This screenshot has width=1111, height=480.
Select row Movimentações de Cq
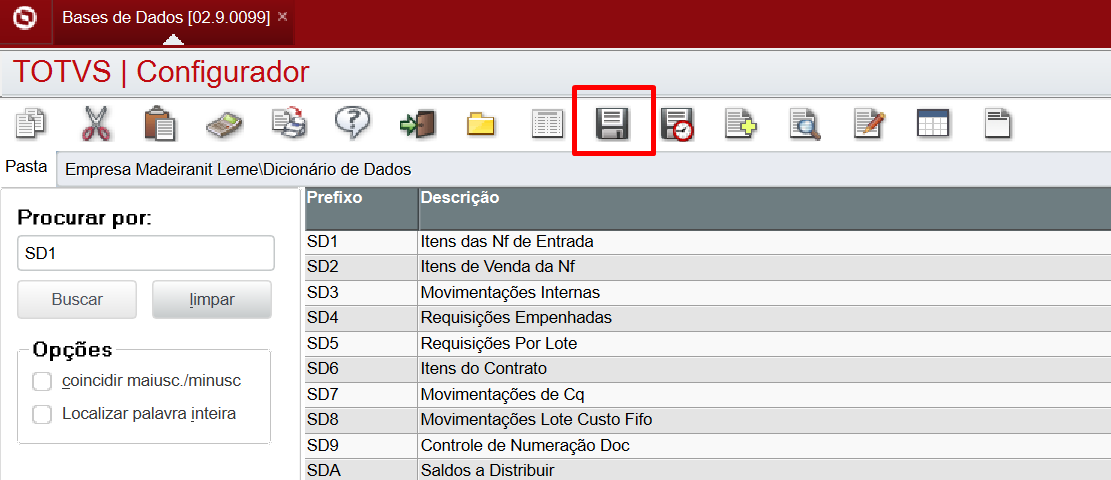[x=708, y=395]
